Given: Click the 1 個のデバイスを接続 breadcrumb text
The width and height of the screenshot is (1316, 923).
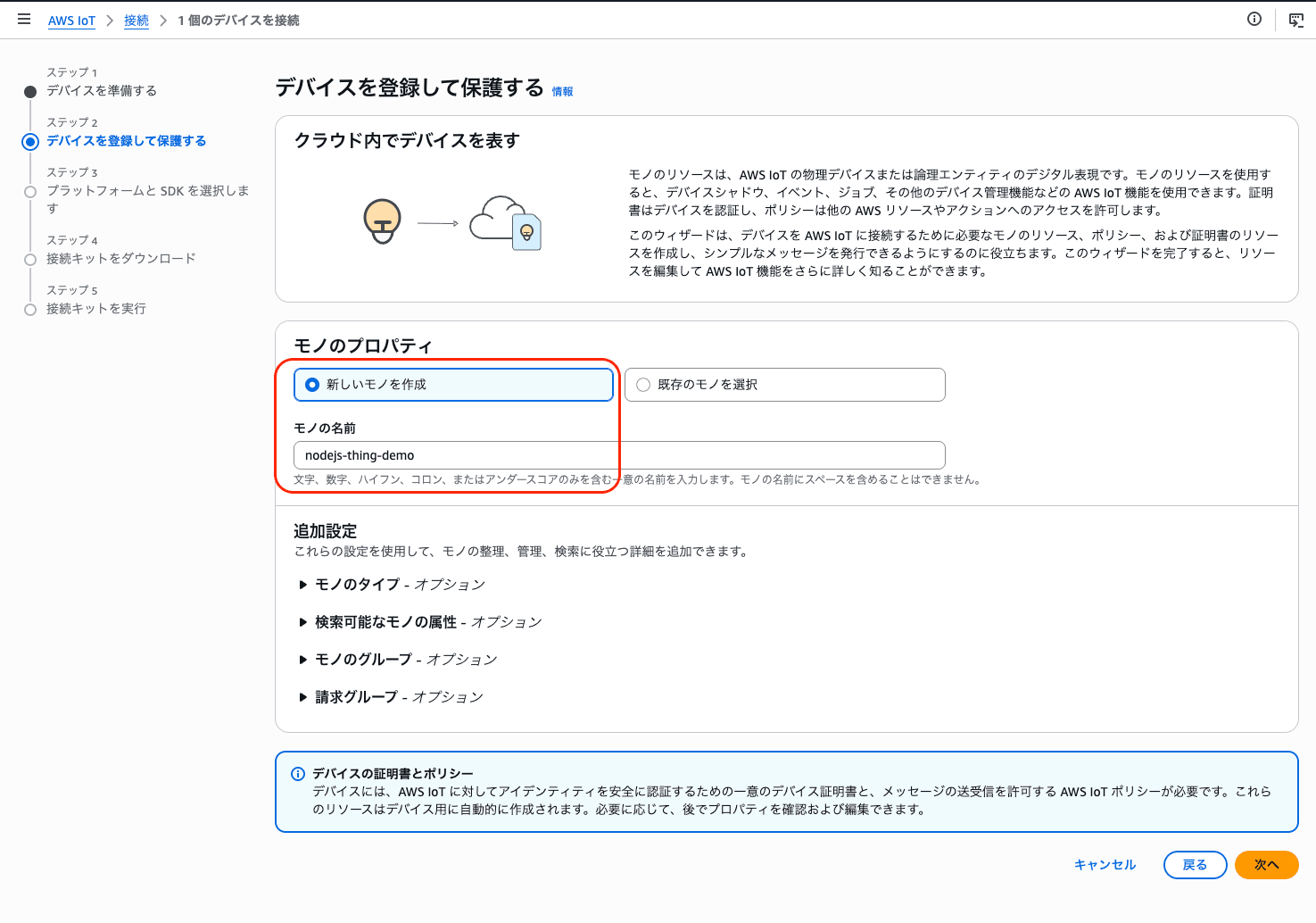Looking at the screenshot, I should (x=238, y=21).
